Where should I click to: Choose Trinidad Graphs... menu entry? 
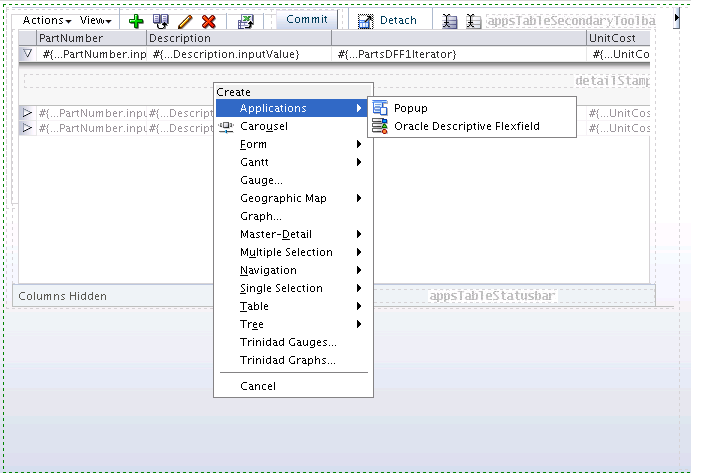[x=292, y=360]
